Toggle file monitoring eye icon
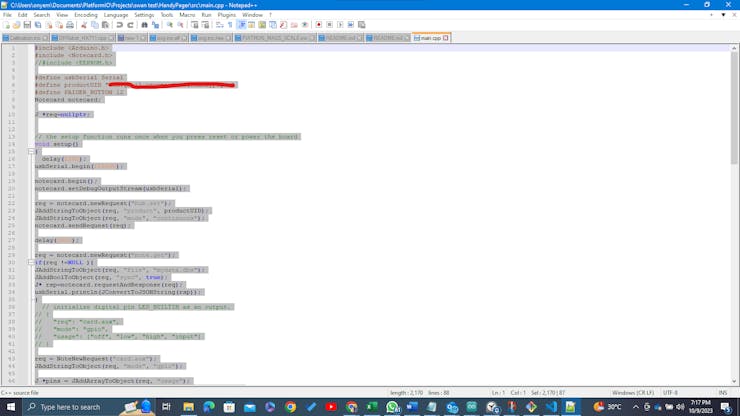 point(305,25)
